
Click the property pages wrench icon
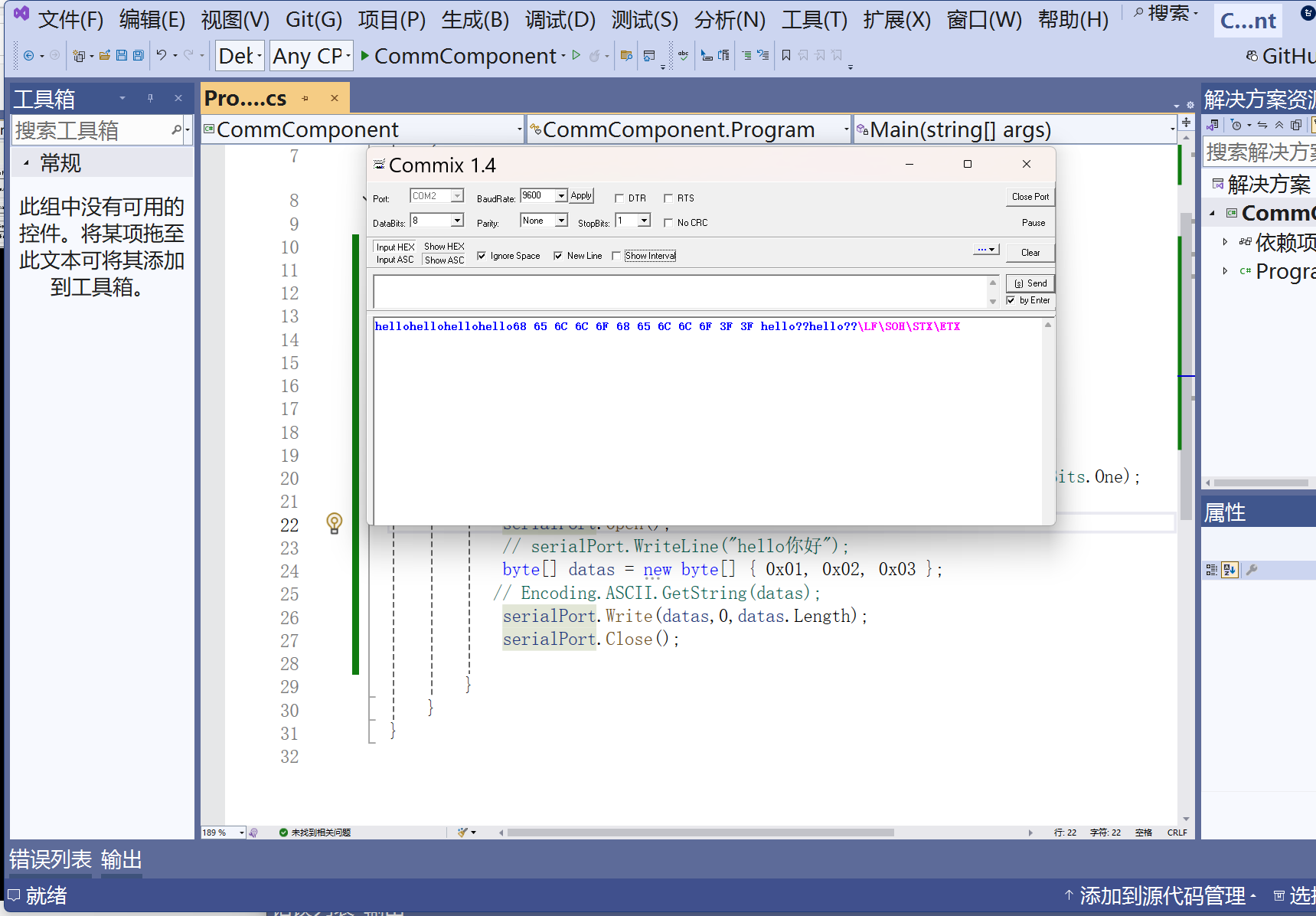(1252, 570)
